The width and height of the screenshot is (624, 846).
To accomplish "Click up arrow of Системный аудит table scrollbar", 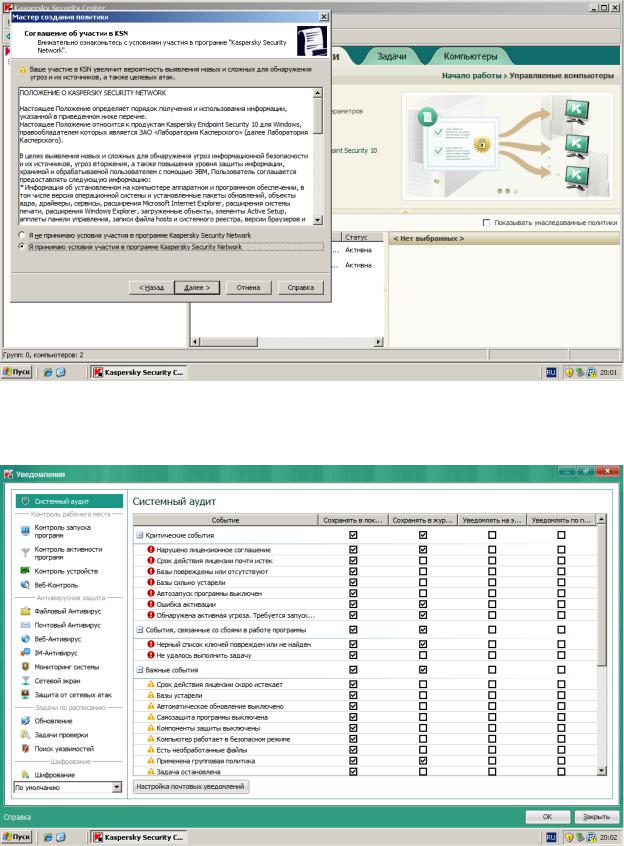I will point(602,518).
